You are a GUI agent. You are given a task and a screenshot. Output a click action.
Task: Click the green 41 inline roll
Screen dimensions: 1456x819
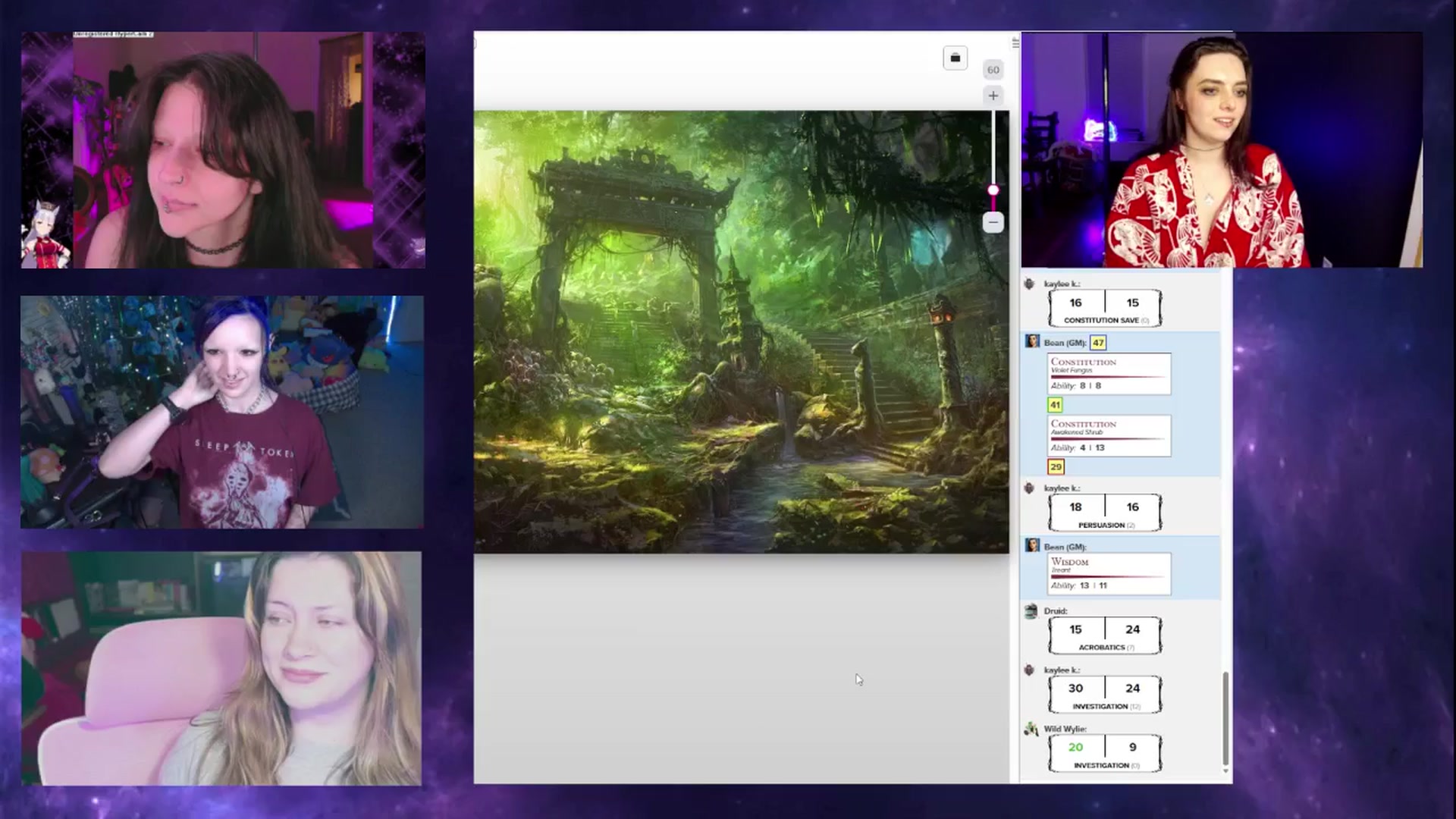[x=1055, y=405]
